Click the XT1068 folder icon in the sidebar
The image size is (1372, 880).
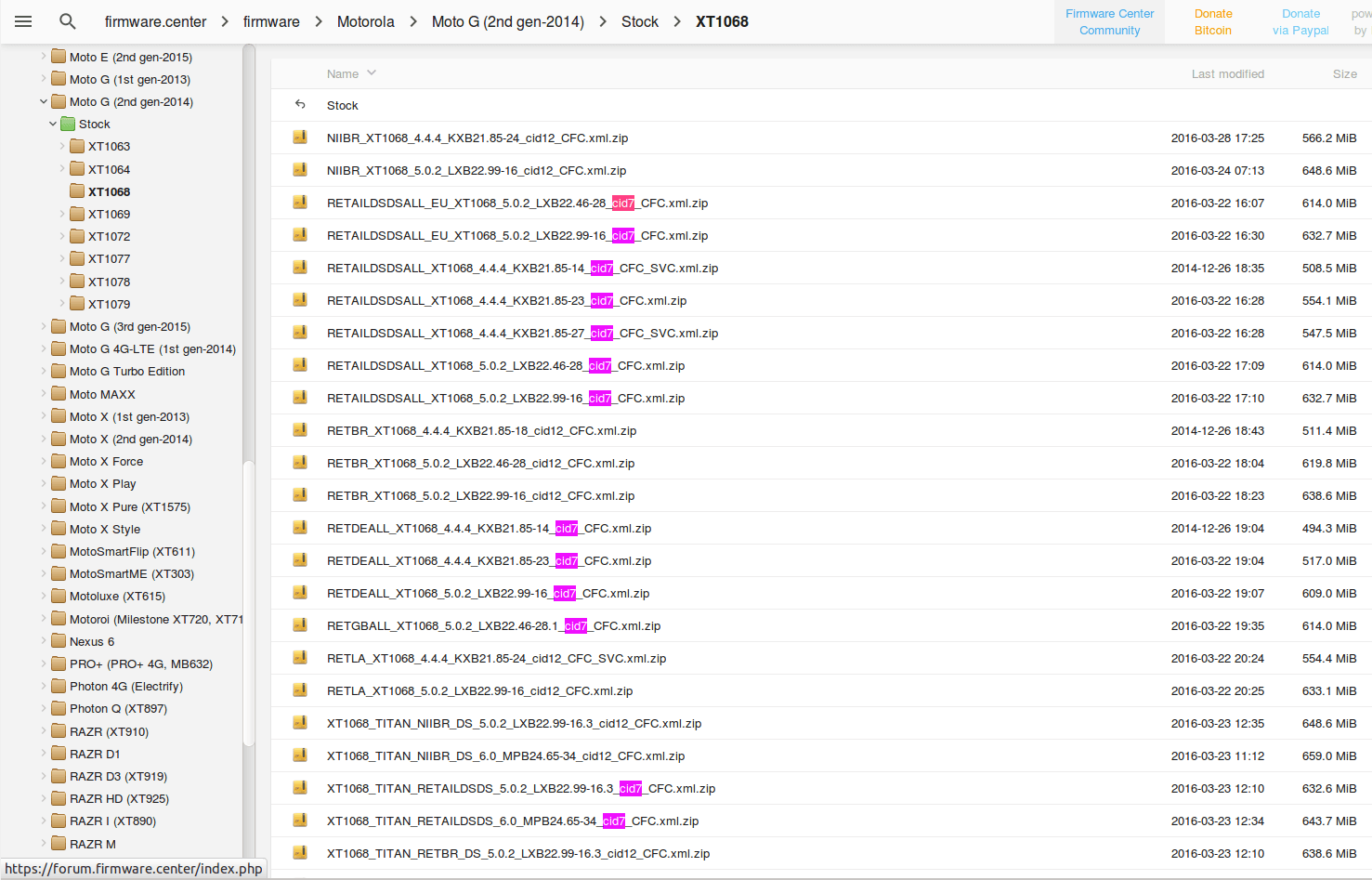tap(77, 191)
